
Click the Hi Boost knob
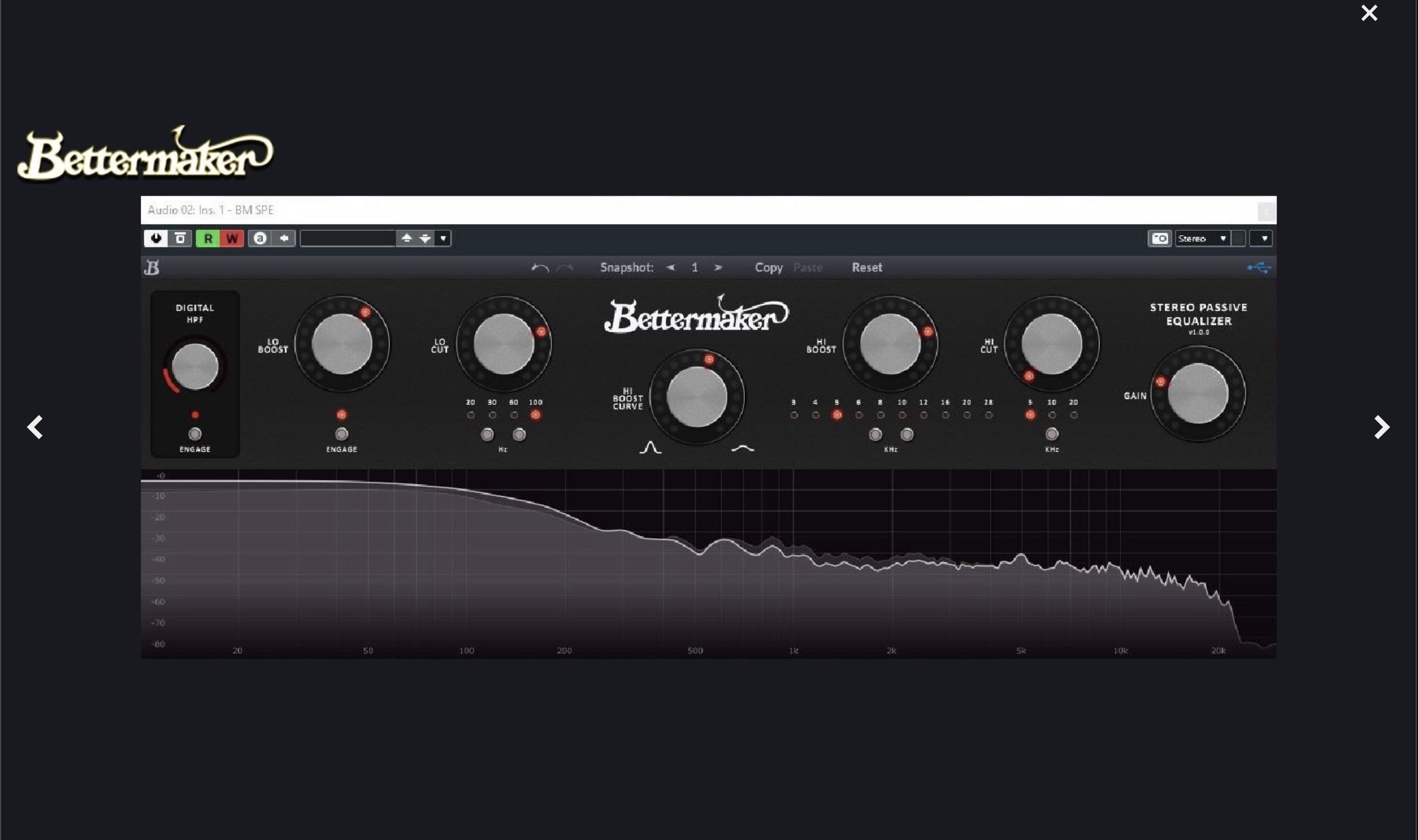890,344
